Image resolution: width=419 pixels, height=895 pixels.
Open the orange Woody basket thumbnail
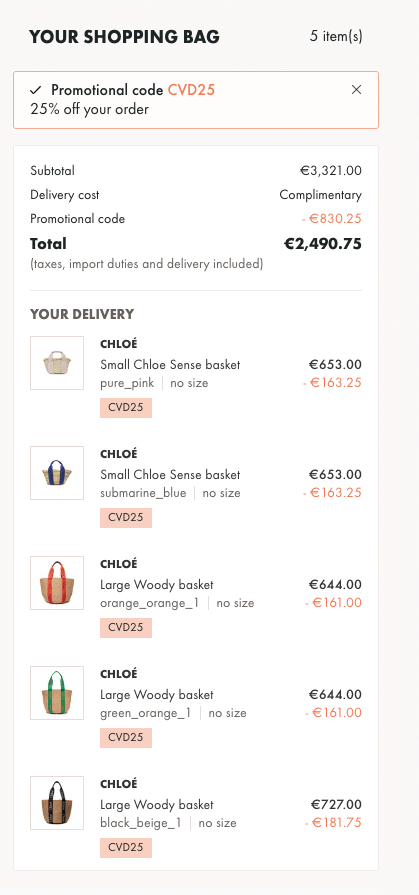coord(57,583)
